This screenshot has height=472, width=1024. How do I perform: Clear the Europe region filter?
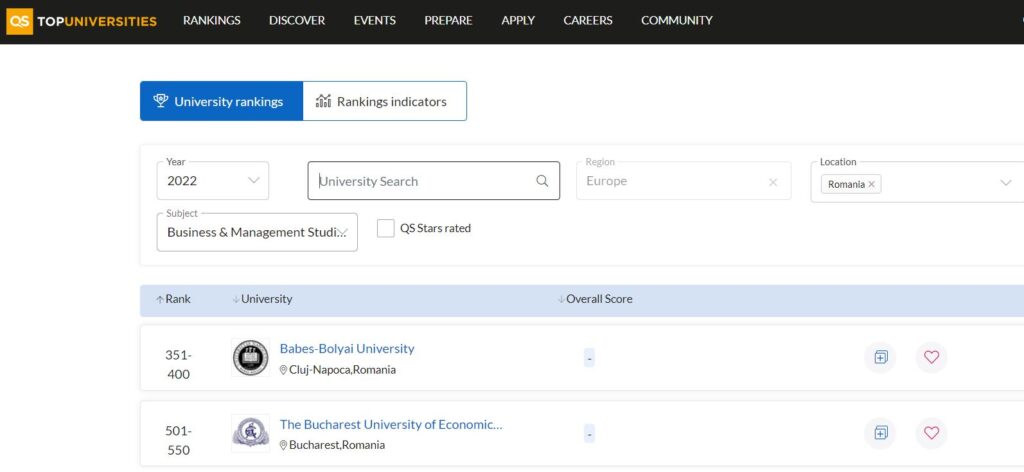point(773,182)
